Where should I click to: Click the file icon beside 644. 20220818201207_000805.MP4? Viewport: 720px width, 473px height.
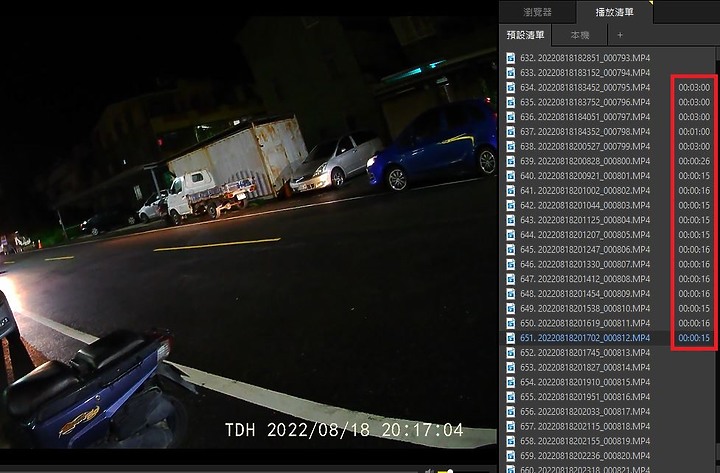tap(510, 235)
